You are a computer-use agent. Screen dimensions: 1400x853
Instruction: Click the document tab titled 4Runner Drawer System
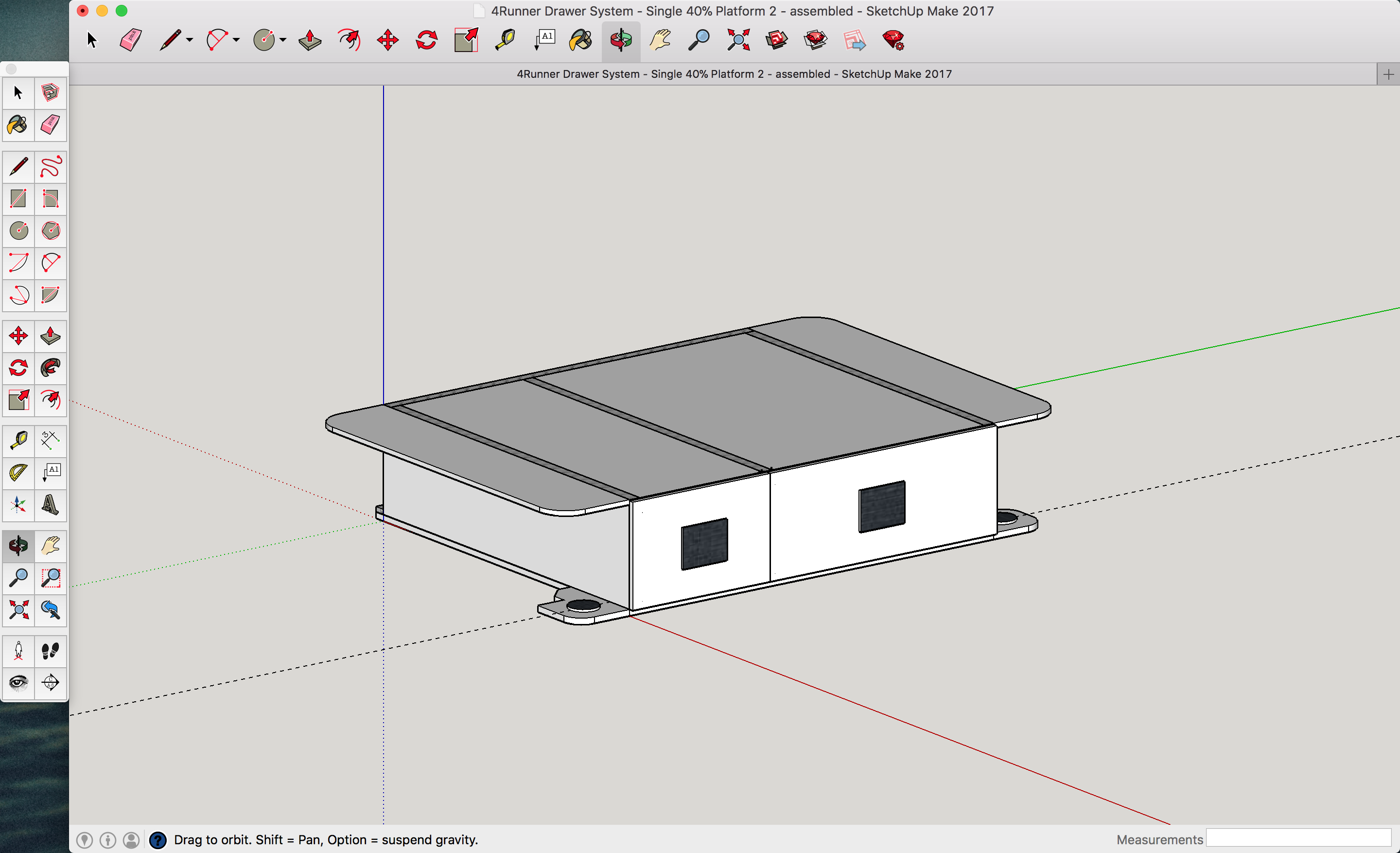[734, 74]
